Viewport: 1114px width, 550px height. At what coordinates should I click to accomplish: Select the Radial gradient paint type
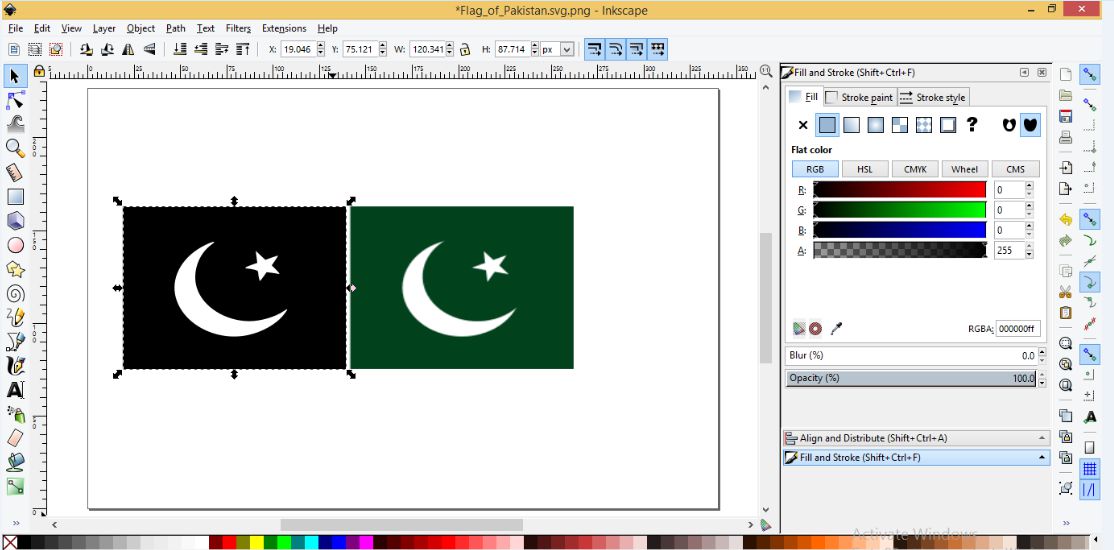tap(875, 125)
